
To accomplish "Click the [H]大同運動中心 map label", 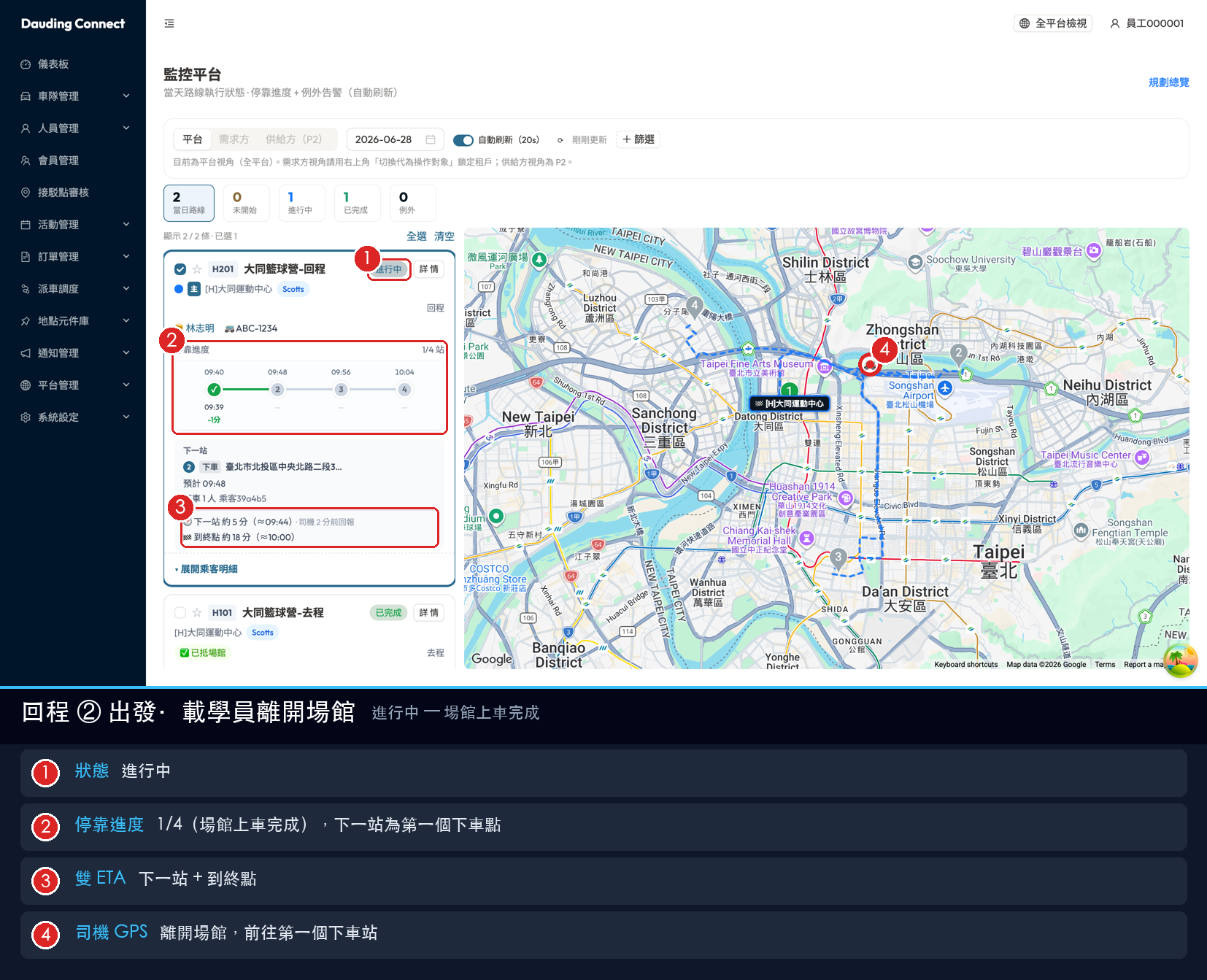I will (x=790, y=404).
